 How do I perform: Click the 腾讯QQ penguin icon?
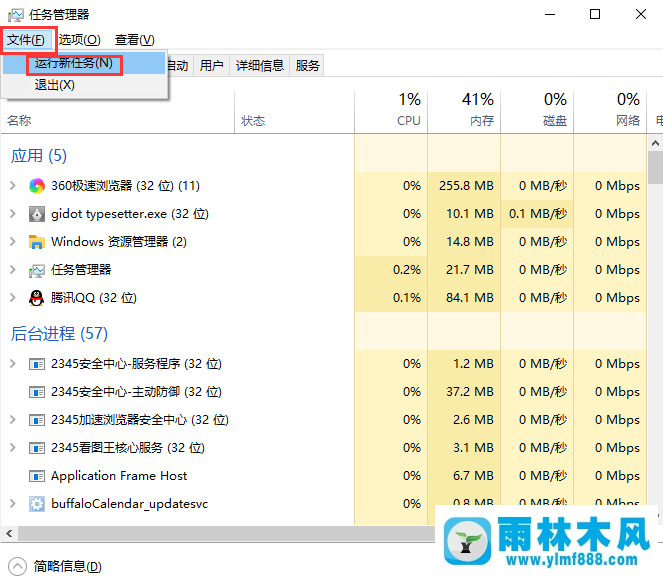pyautogui.click(x=37, y=298)
